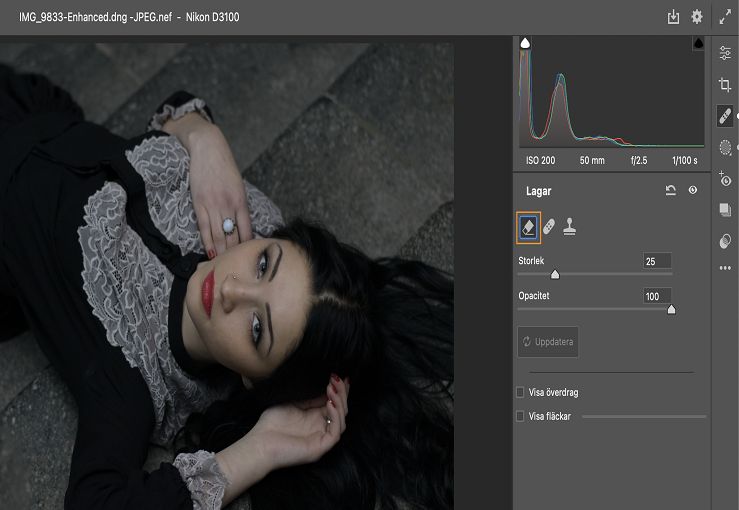Screen dimensions: 739x510
Task: Select the content-aware eraser tool
Action: [528, 228]
